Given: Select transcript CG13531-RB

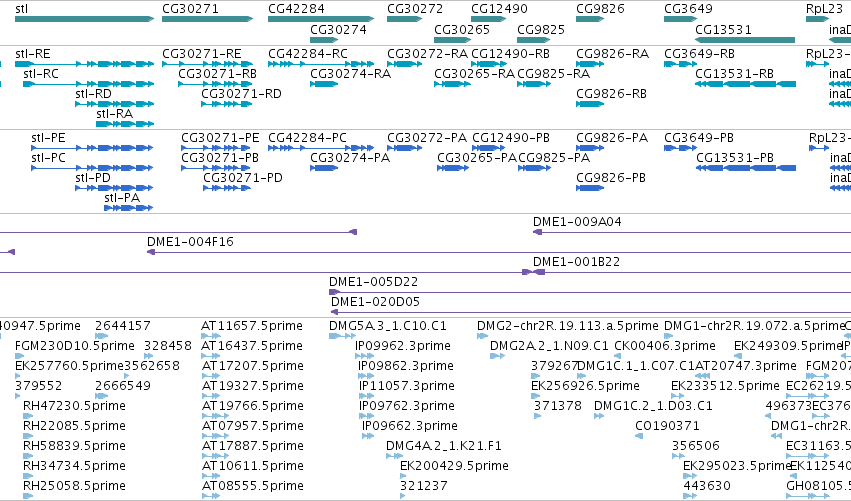Looking at the screenshot, I should (734, 74).
